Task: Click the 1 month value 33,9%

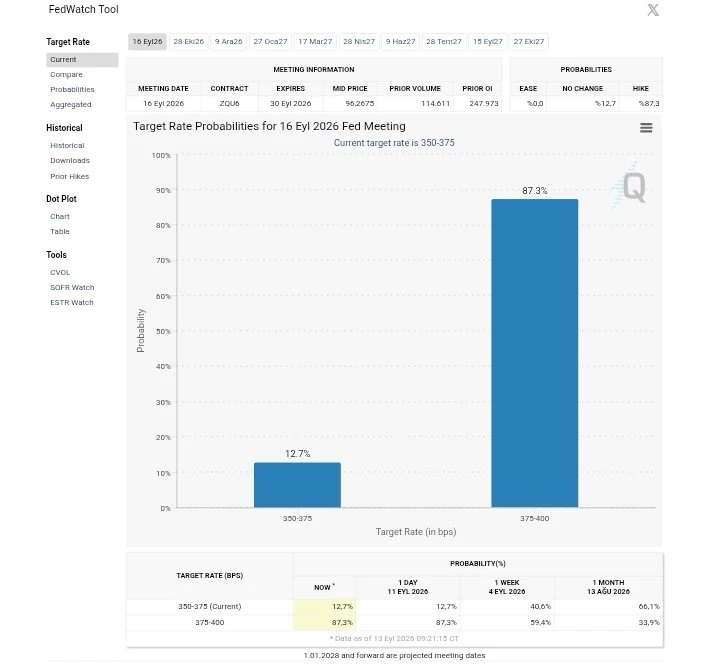Action: [608, 623]
